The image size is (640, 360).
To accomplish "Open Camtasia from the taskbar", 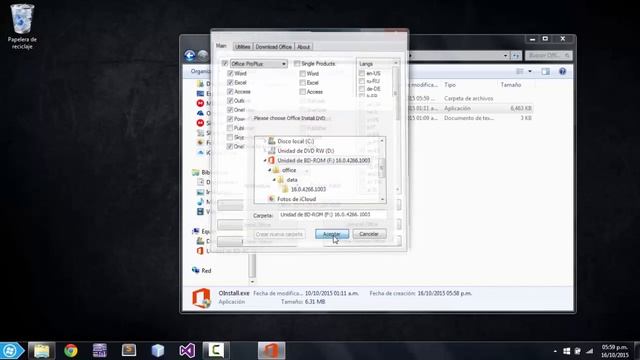I will pos(216,351).
